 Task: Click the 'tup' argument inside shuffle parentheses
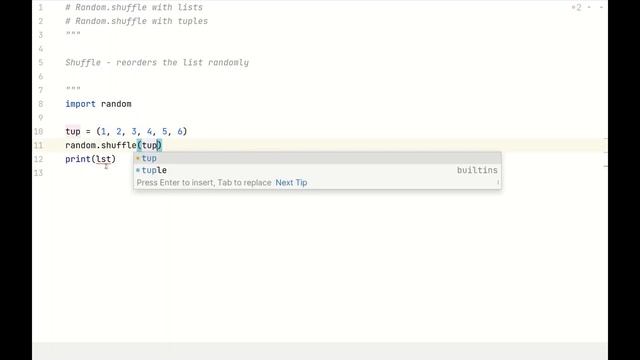[149, 145]
